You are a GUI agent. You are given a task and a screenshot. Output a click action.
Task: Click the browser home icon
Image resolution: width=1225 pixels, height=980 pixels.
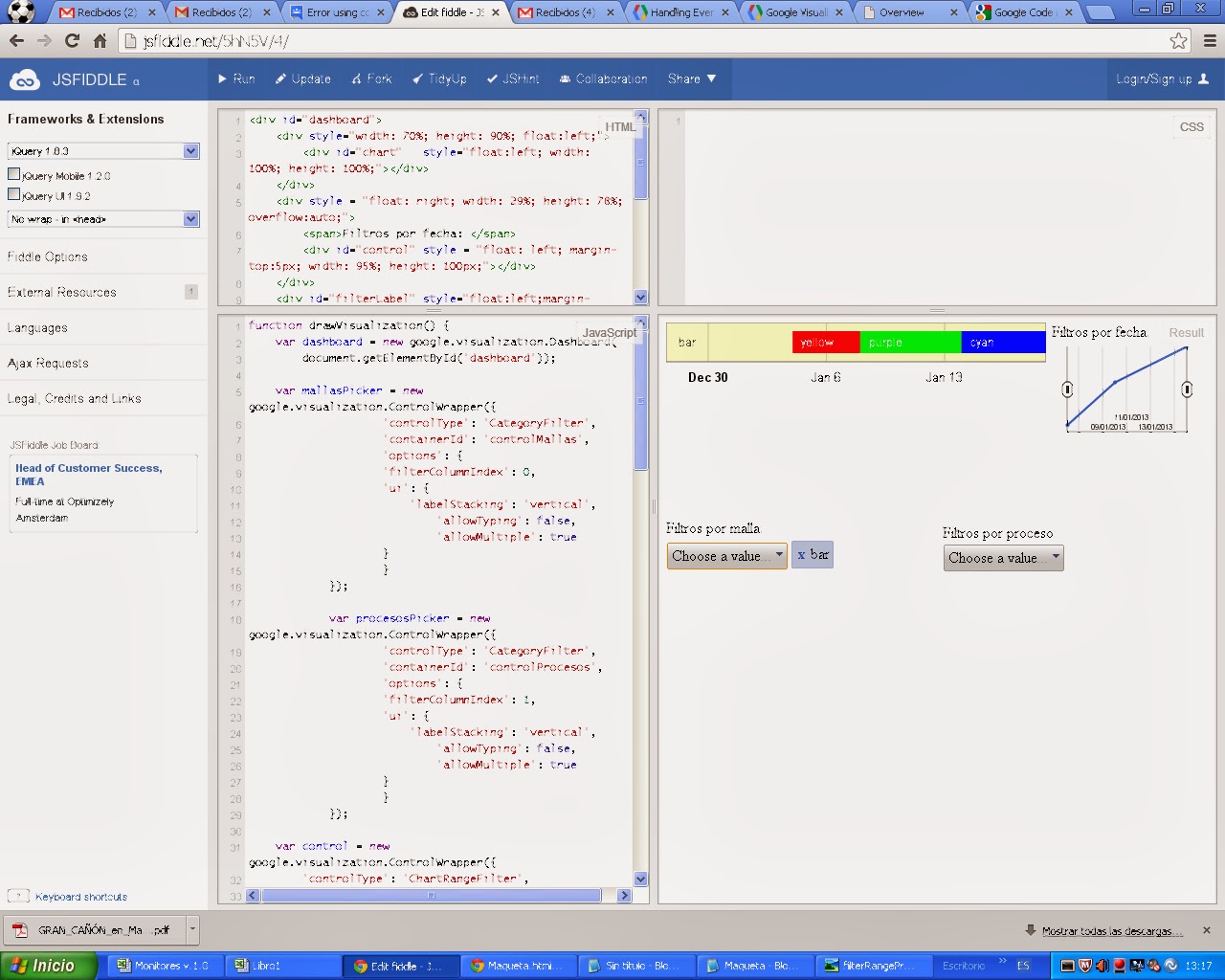100,41
